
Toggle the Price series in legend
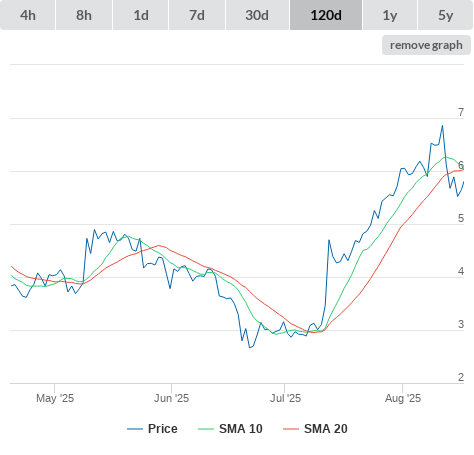(x=152, y=429)
